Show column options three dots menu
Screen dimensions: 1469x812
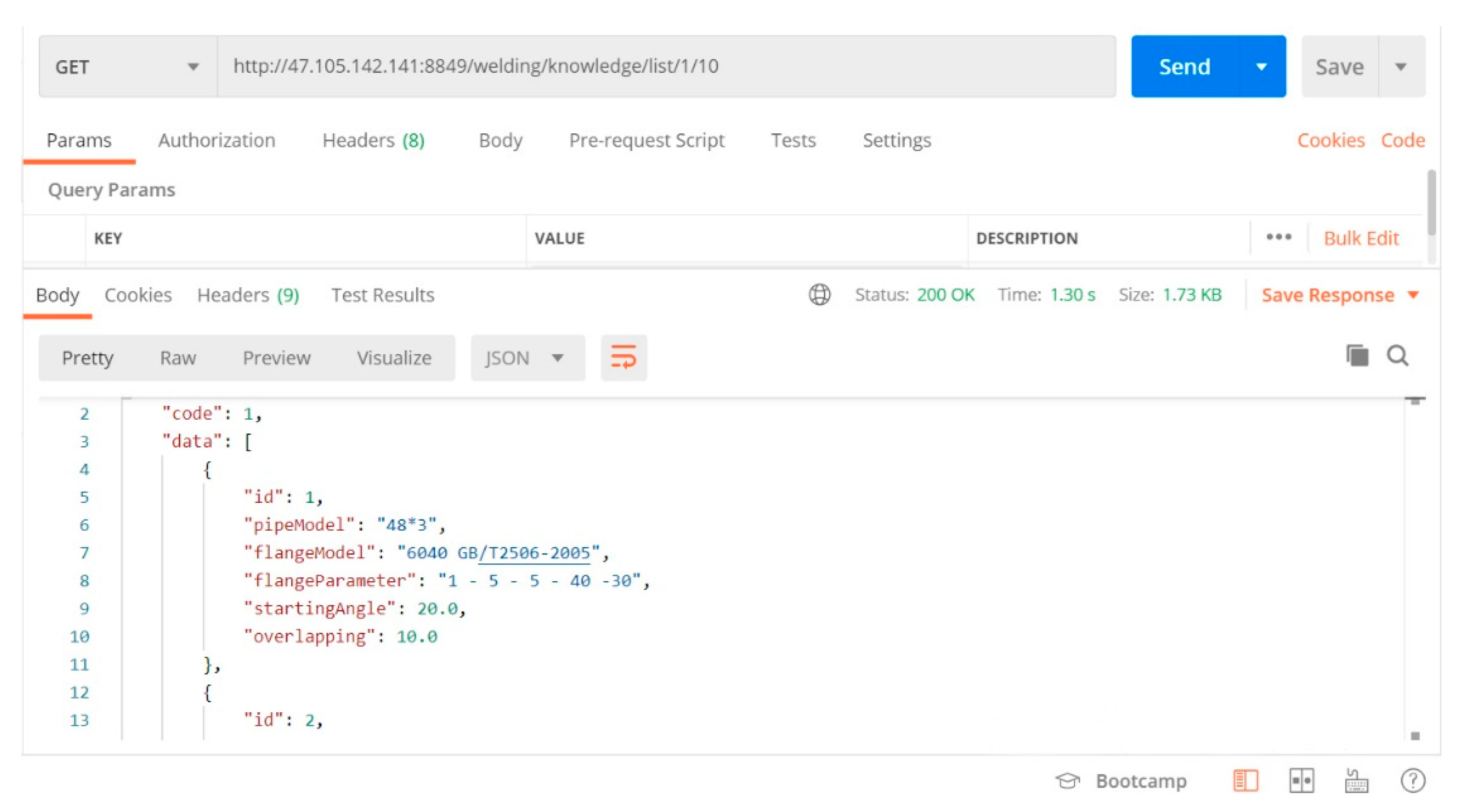[1279, 237]
